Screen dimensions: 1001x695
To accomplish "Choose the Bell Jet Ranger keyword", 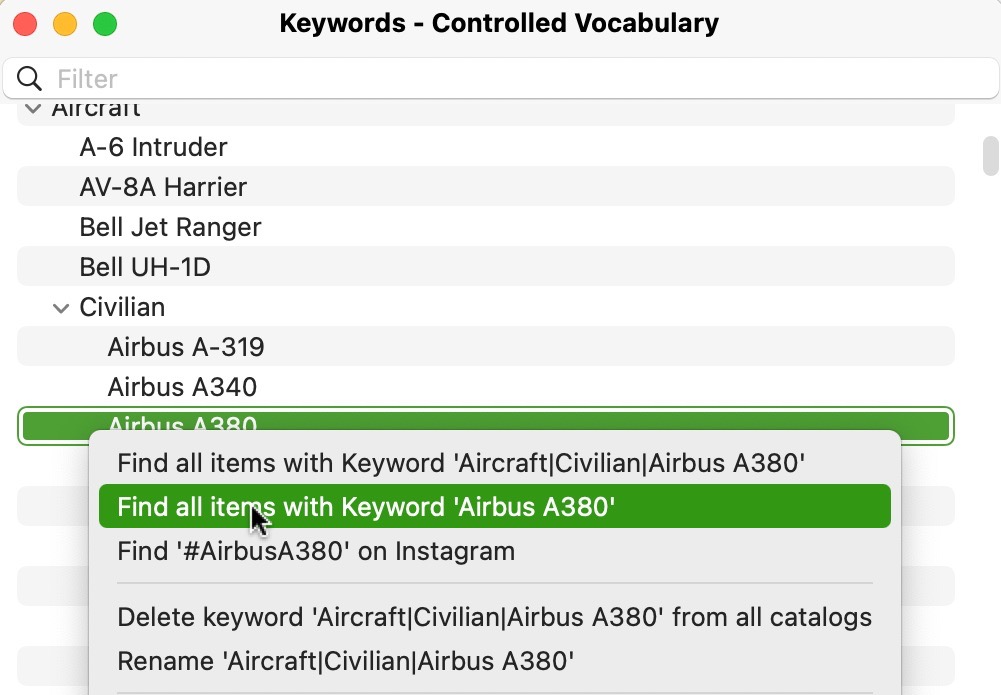I will [170, 227].
